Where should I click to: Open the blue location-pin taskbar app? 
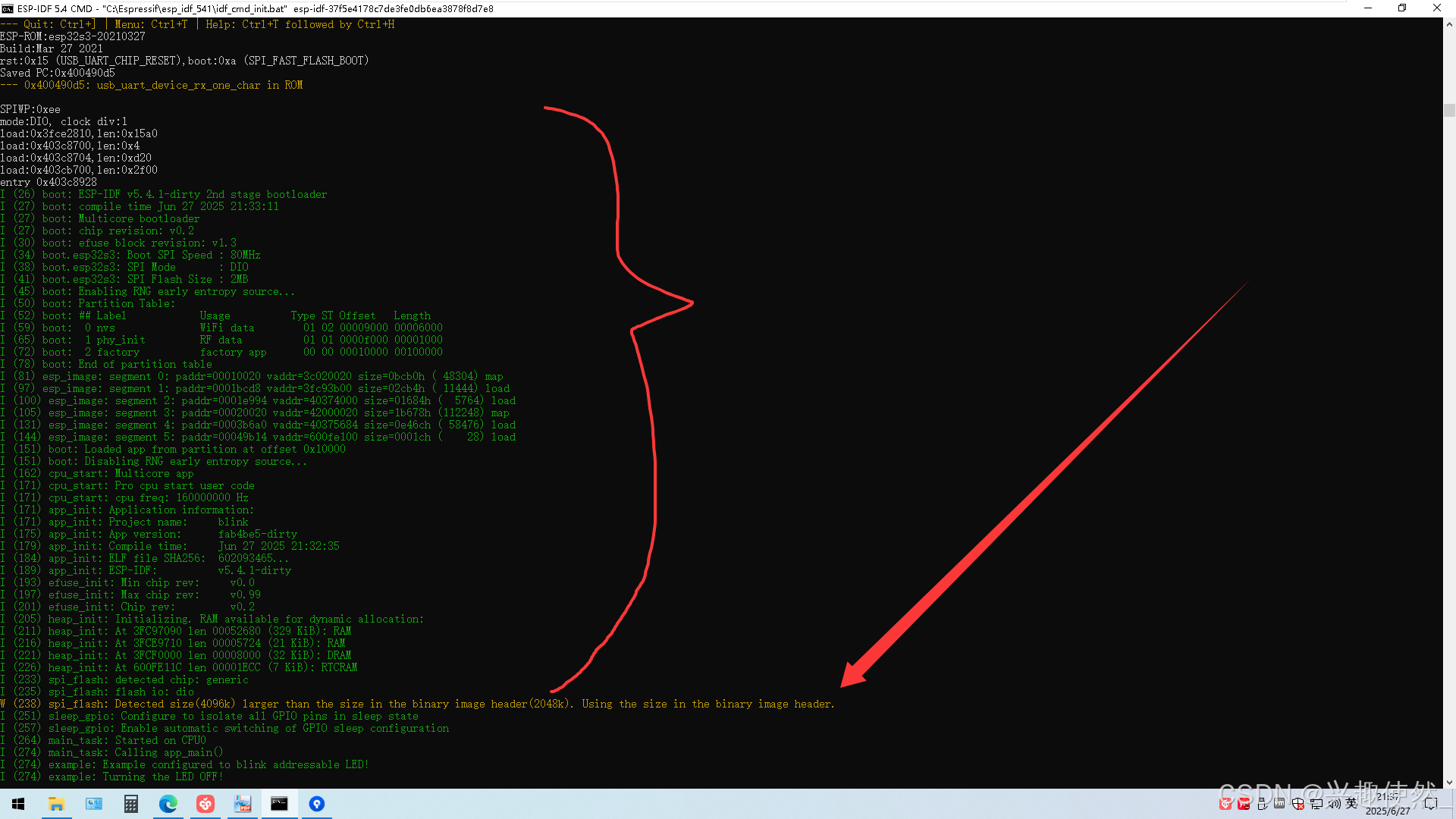click(x=317, y=804)
